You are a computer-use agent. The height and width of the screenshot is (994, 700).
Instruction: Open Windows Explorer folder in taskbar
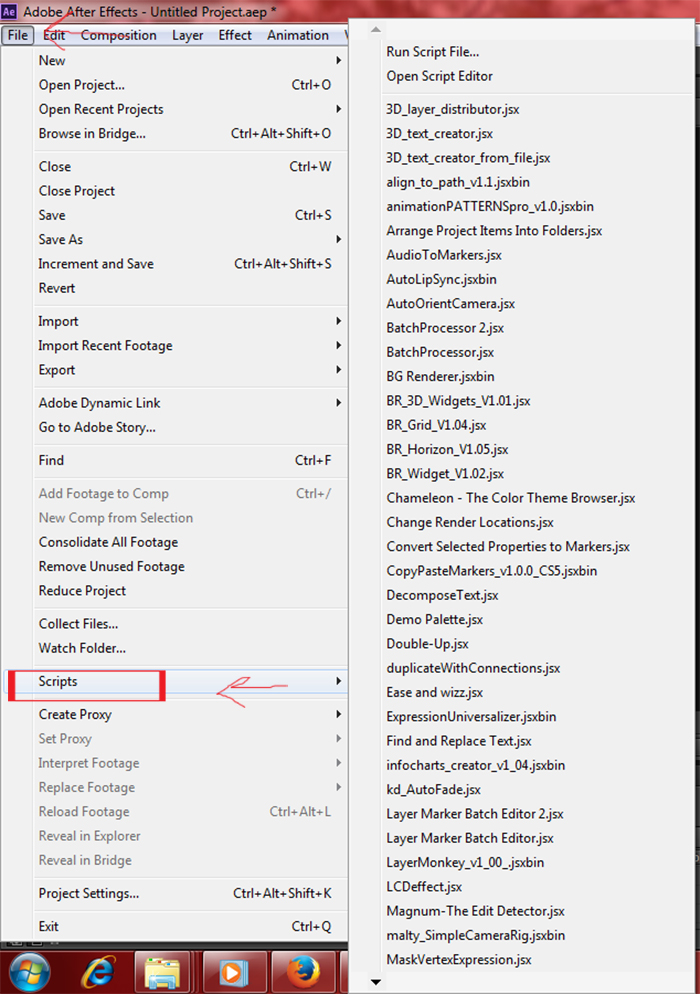click(162, 972)
